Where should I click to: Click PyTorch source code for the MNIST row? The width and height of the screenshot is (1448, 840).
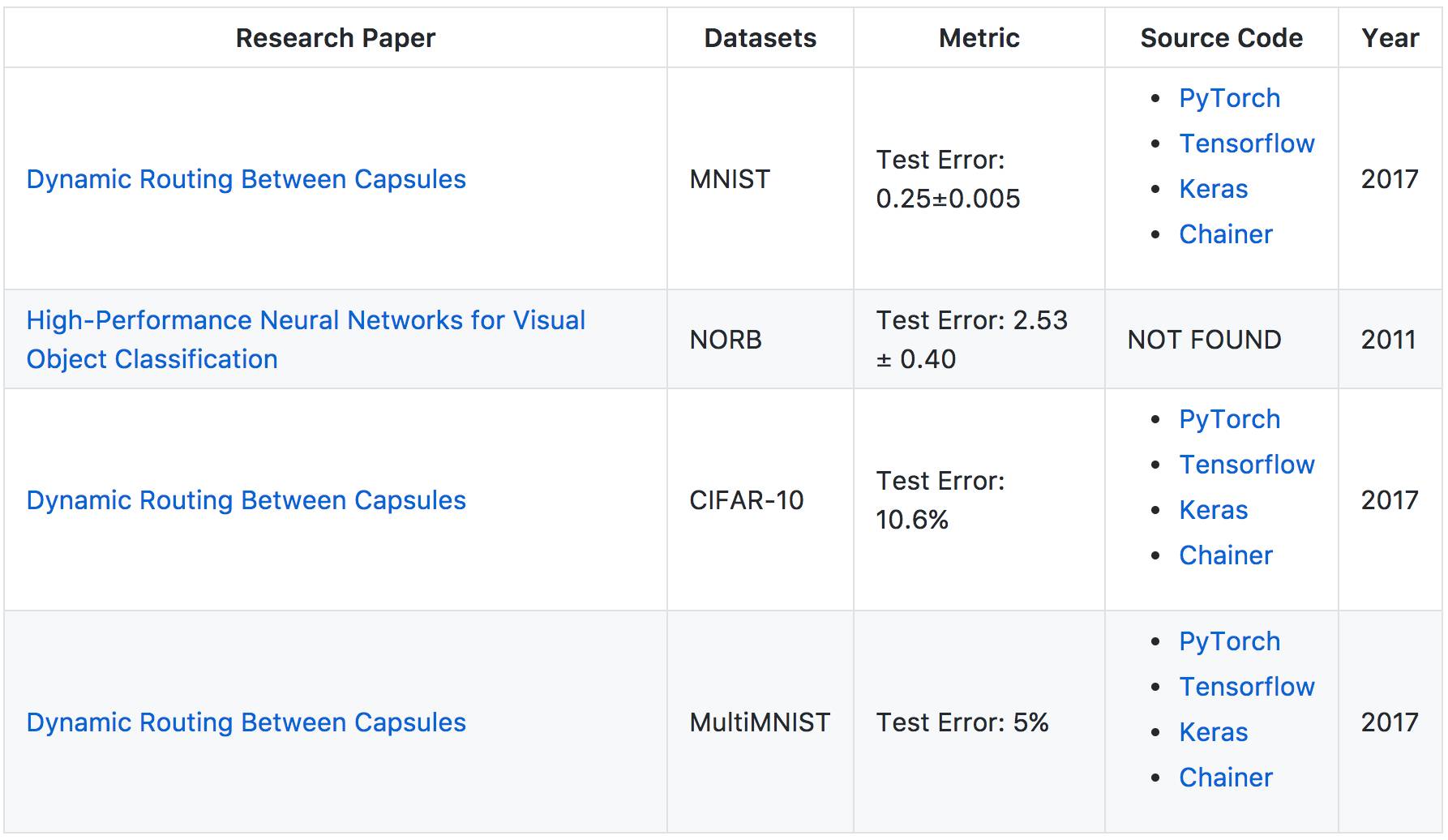[x=1229, y=98]
